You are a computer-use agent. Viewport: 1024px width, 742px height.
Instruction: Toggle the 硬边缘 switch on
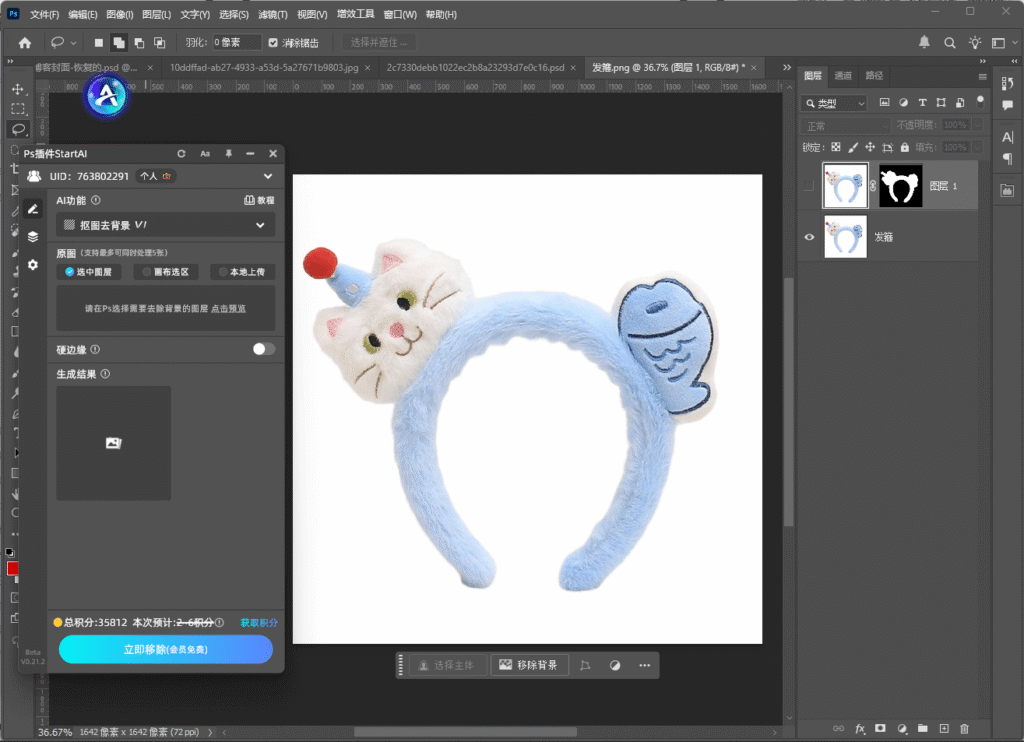(x=263, y=349)
